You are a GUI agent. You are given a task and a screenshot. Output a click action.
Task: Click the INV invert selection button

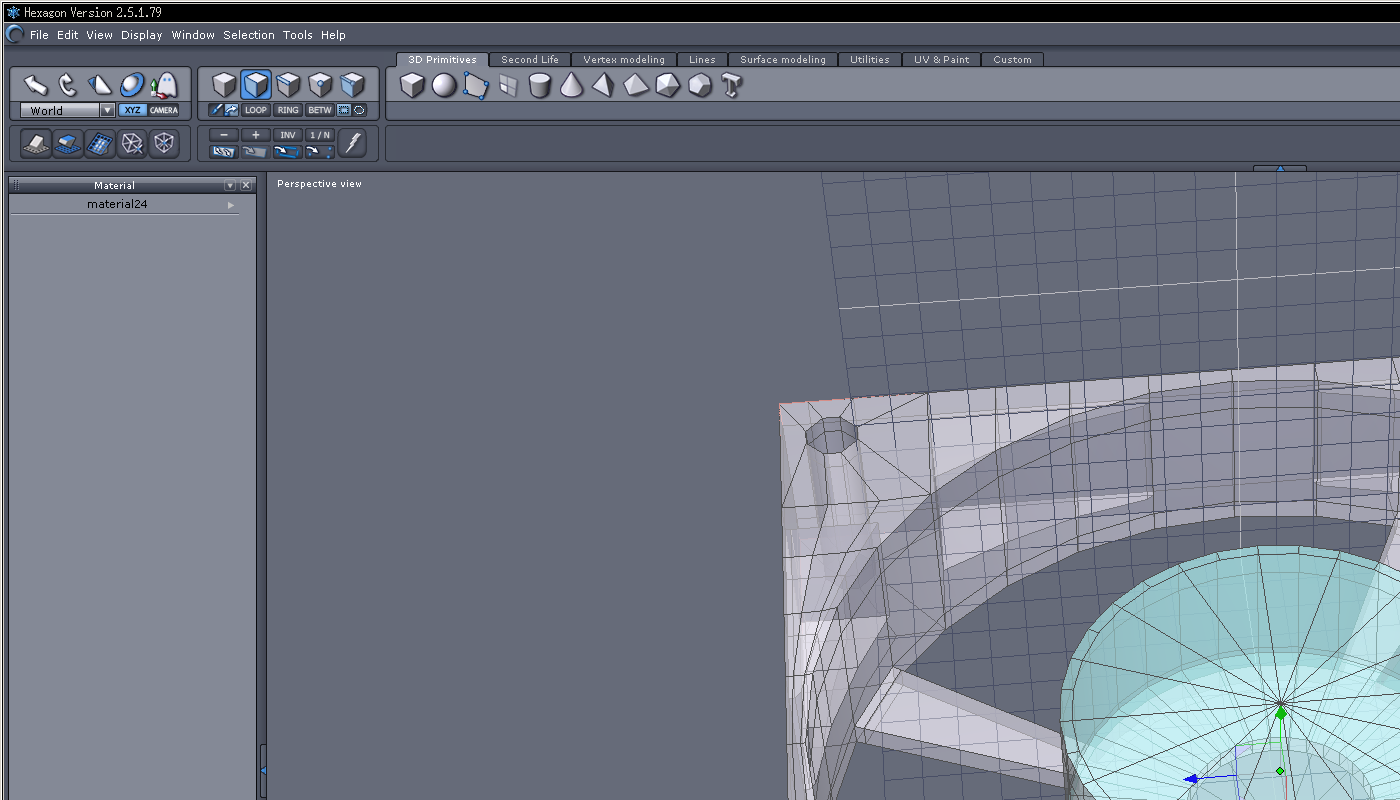click(288, 135)
